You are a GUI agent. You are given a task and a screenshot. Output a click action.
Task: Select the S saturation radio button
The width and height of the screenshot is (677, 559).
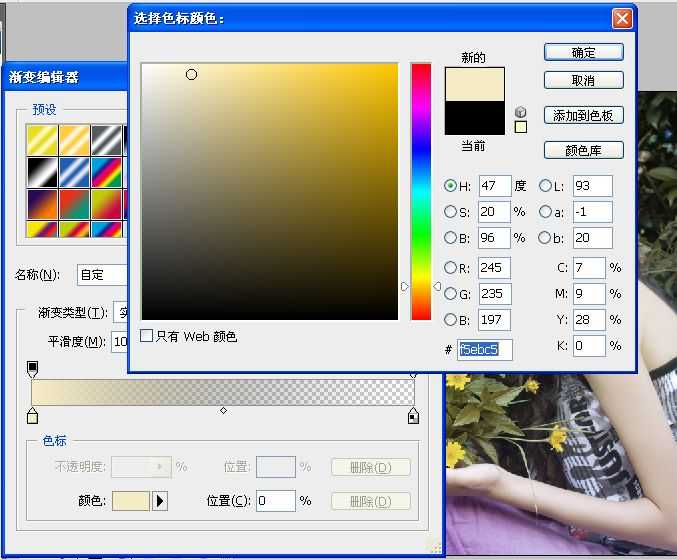tap(450, 212)
